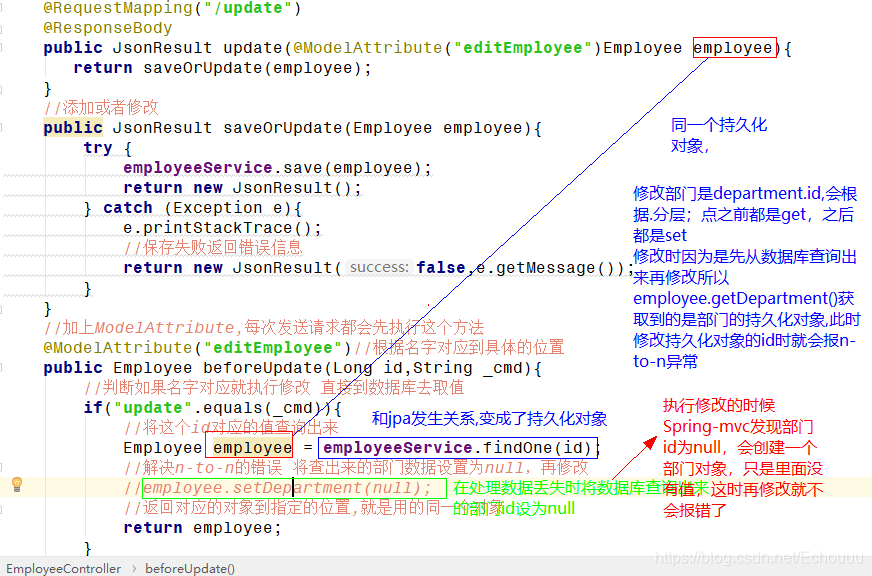This screenshot has height=576, width=872.
Task: Click employeeService.findOne(id) call
Action: pyautogui.click(x=457, y=448)
